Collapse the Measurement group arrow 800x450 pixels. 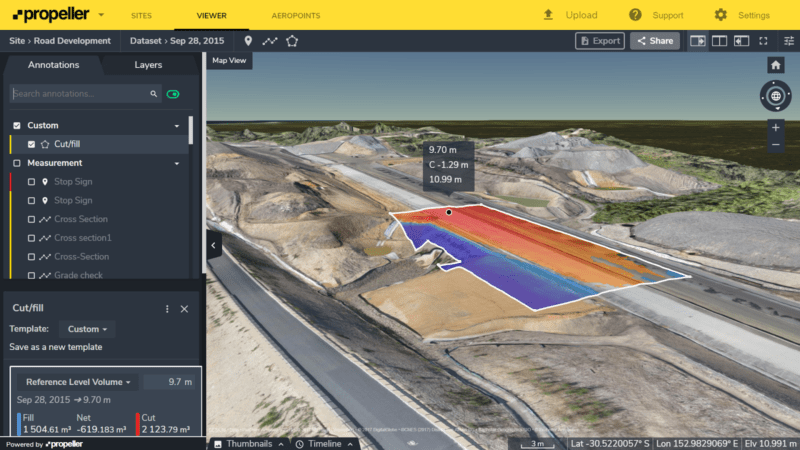[177, 164]
